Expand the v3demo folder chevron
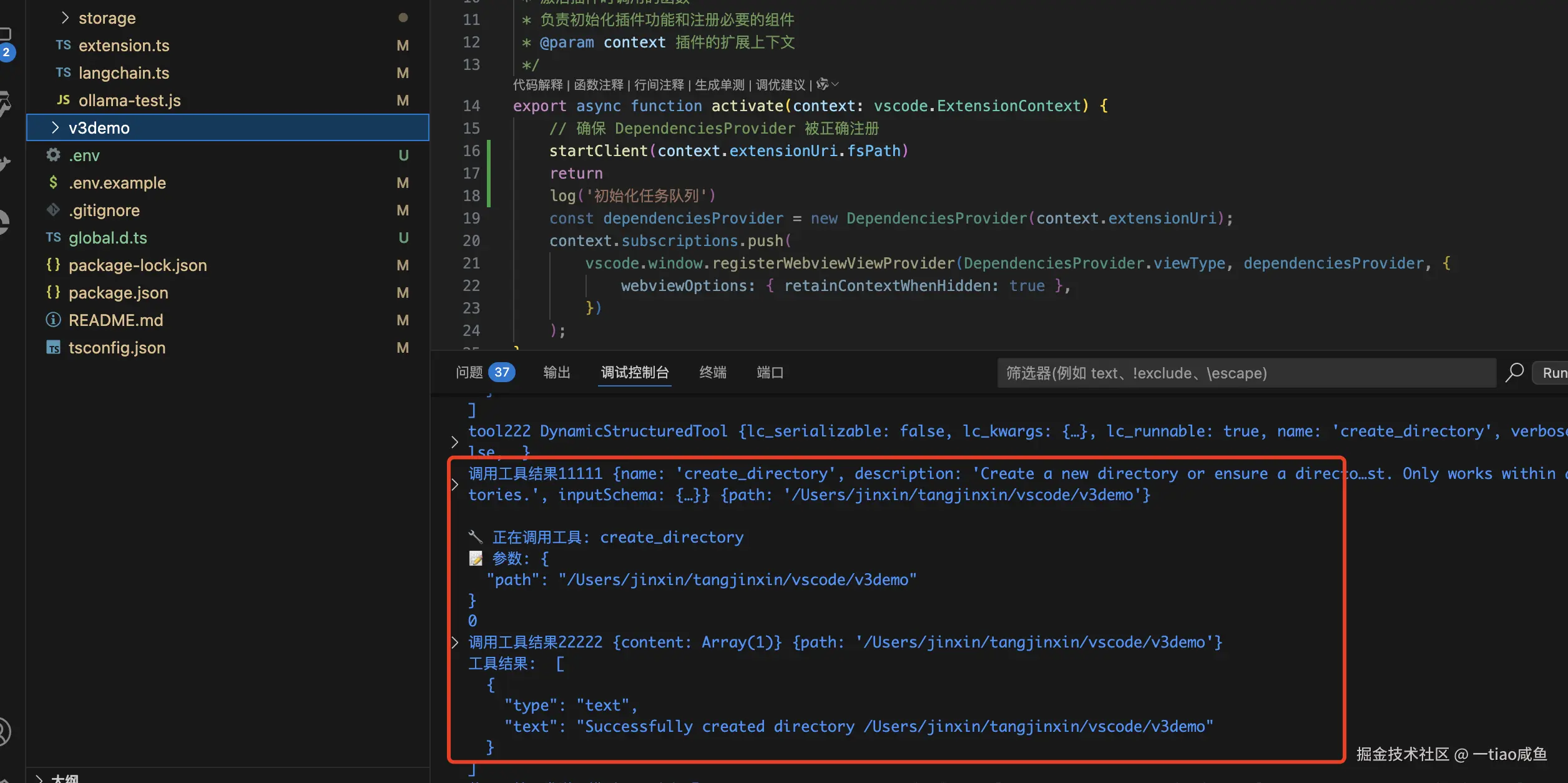Screen dimensions: 1568x783 click(56, 127)
